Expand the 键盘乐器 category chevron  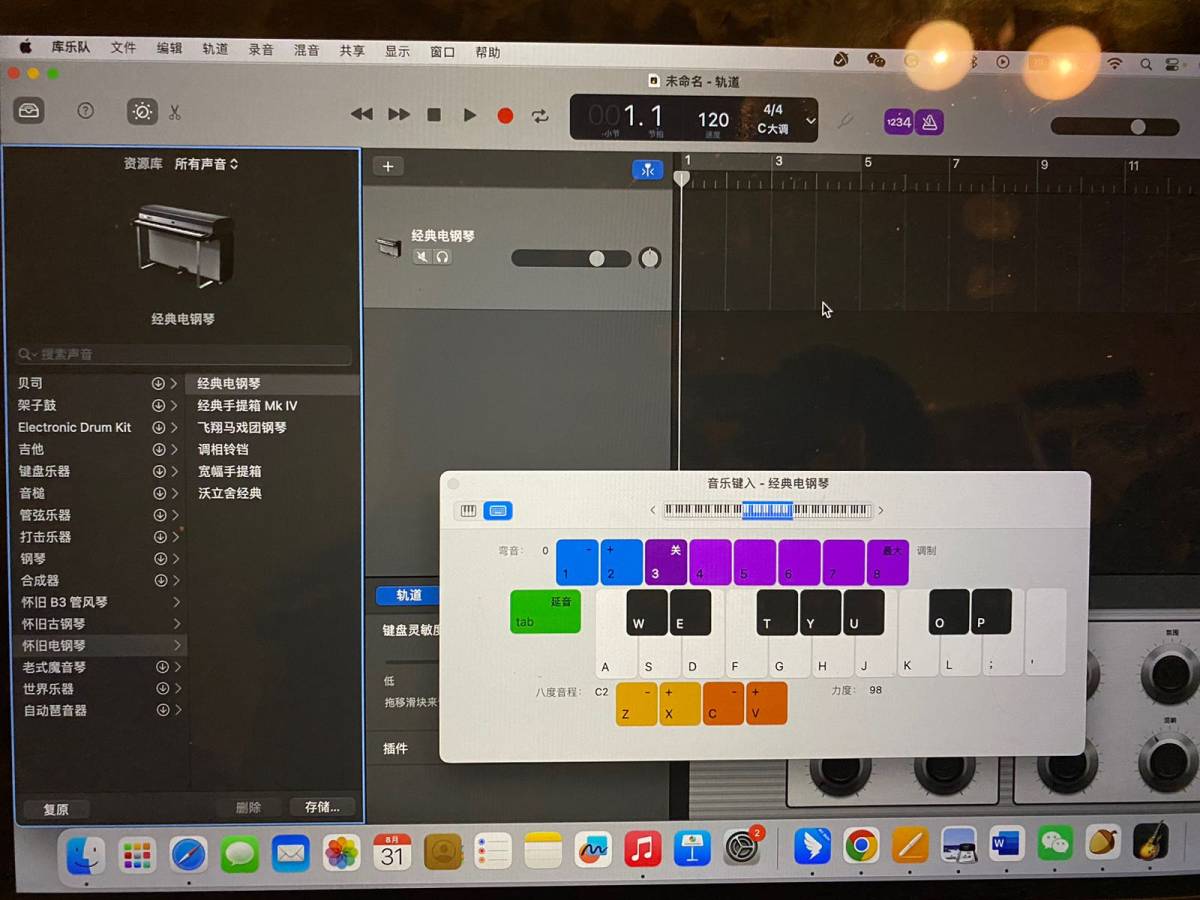point(174,472)
